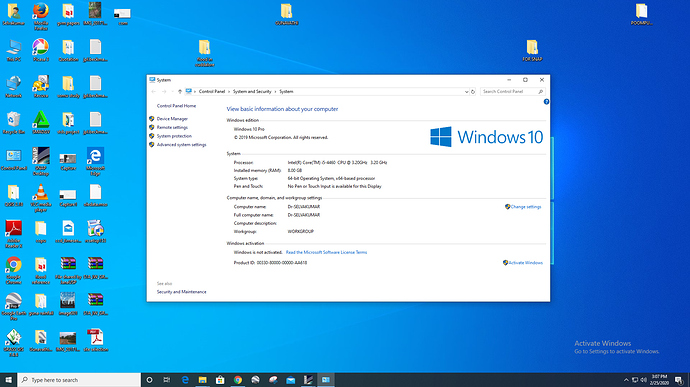
Task: Click the Change settings shield link
Action: click(x=523, y=206)
